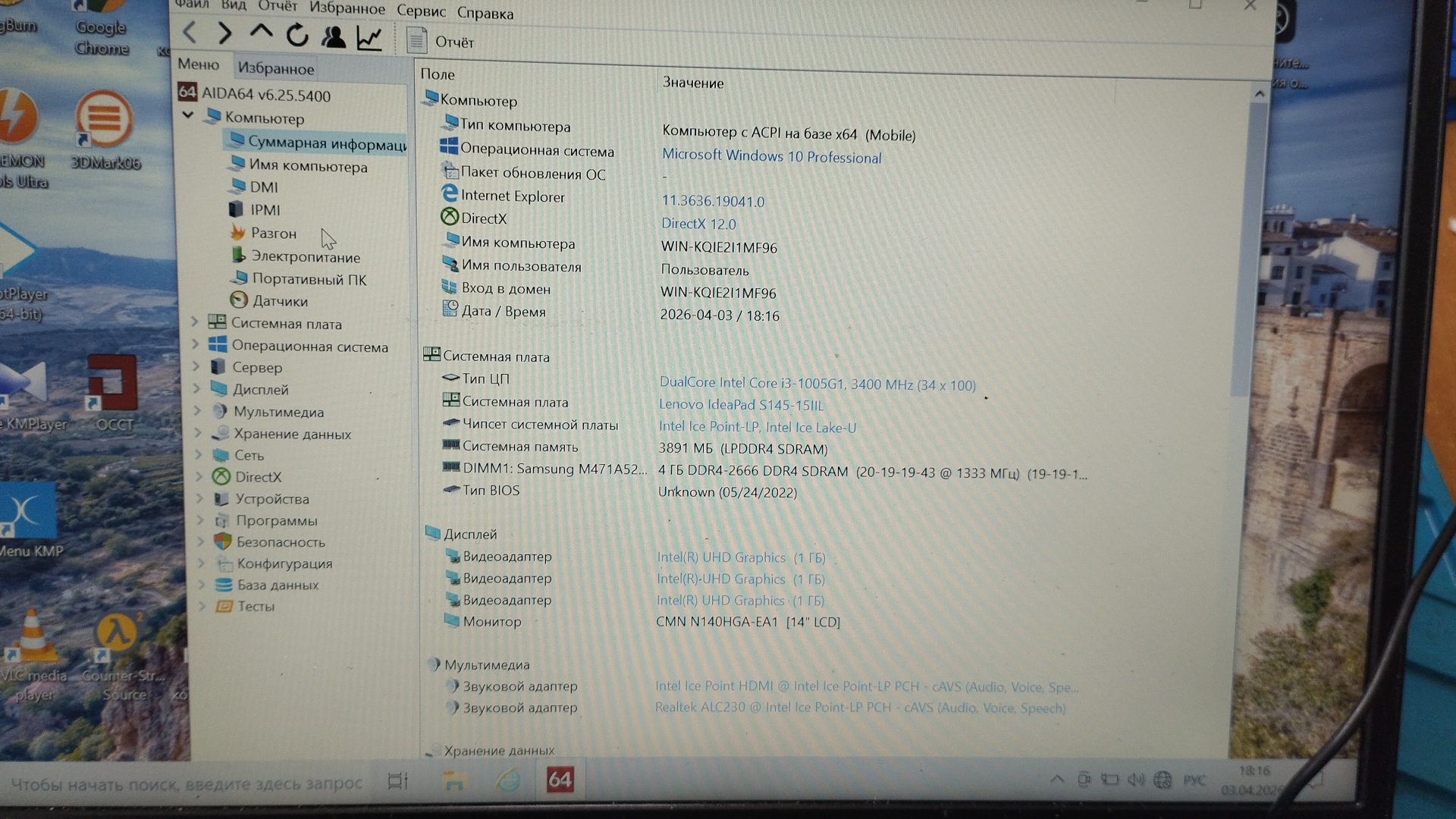Expand the Мультимедиа tree node

(197, 411)
